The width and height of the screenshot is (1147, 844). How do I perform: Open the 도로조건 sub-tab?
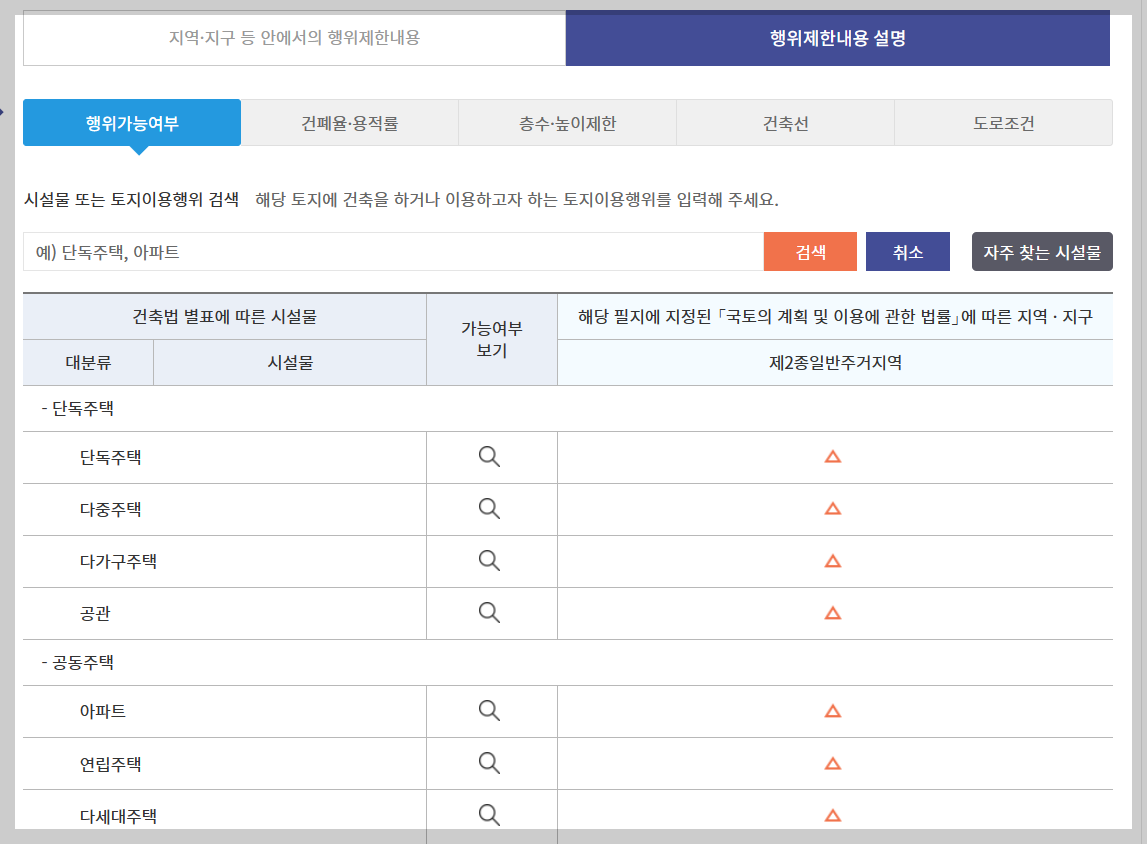pyautogui.click(x=1004, y=123)
